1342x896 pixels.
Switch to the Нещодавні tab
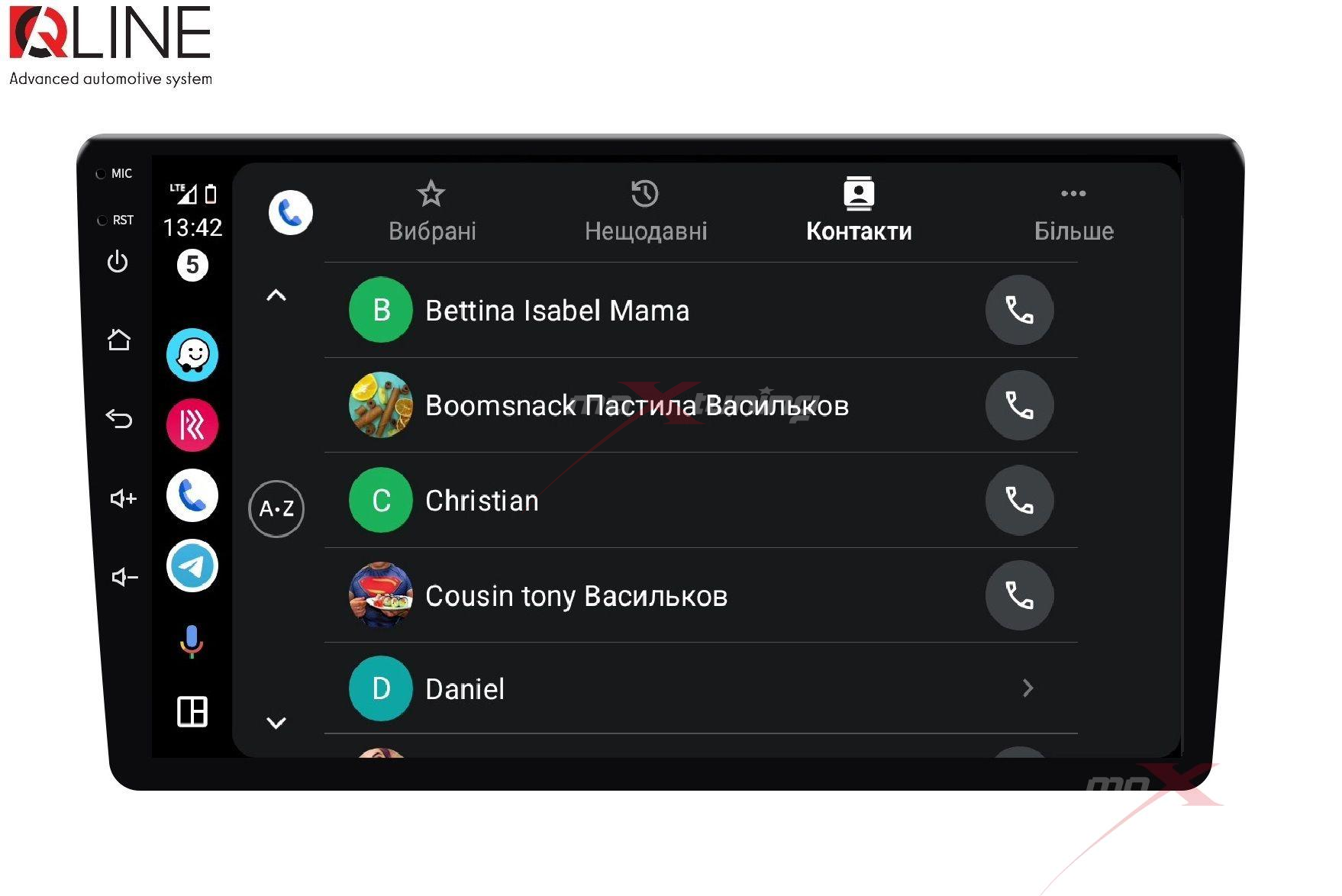pos(646,211)
